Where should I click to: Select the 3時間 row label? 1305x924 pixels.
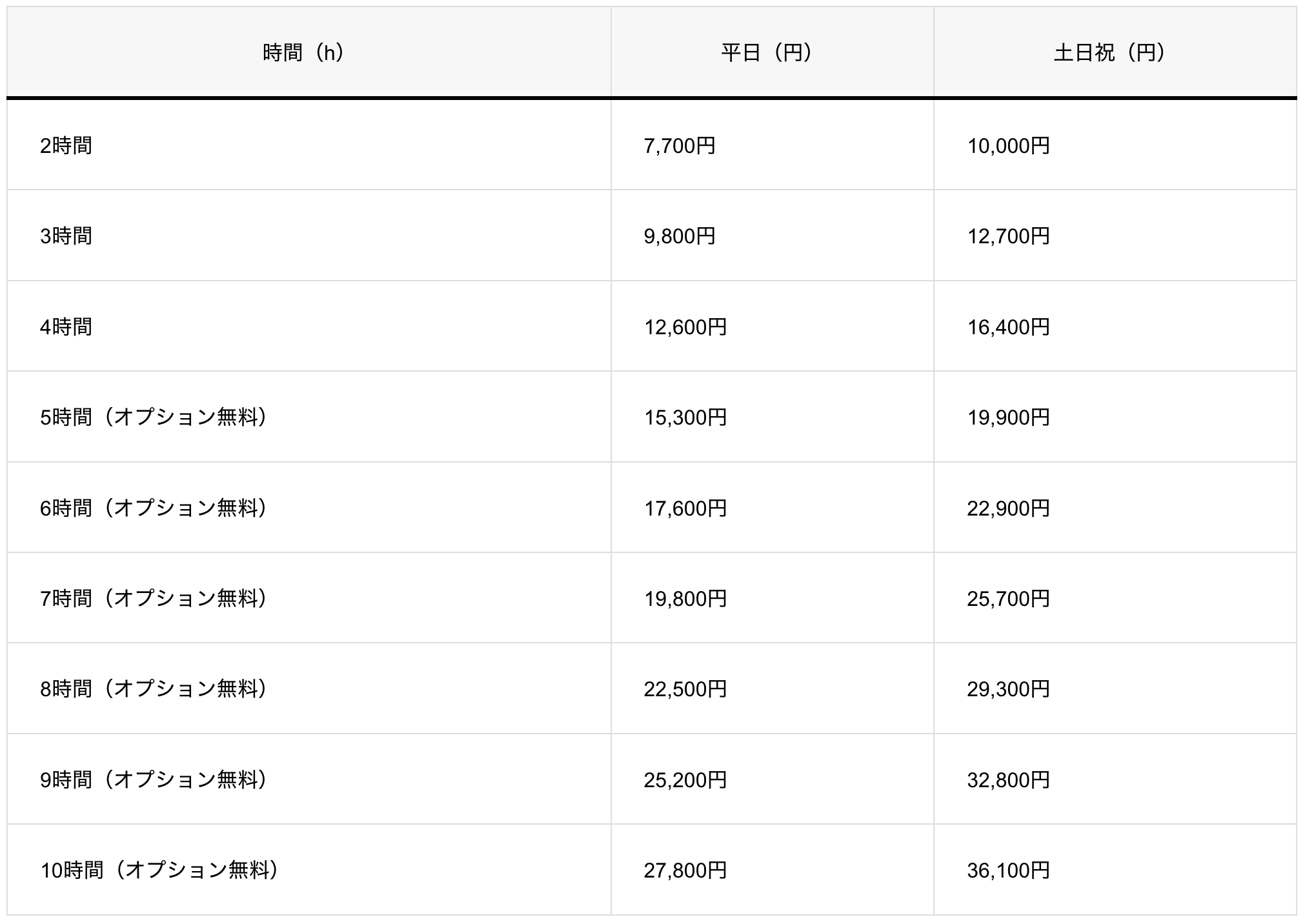(66, 236)
